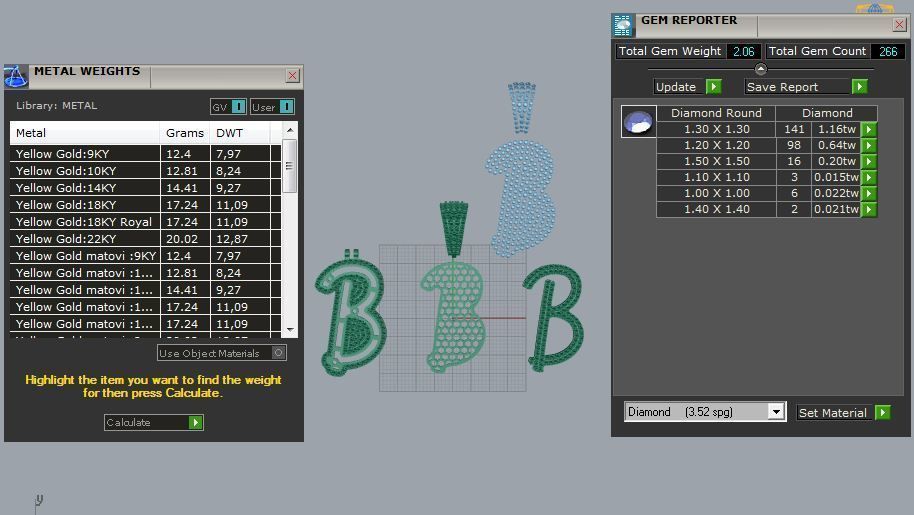This screenshot has width=914, height=515.
Task: Click green arrow for 1.50 X 1.50 row
Action: pyautogui.click(x=869, y=161)
